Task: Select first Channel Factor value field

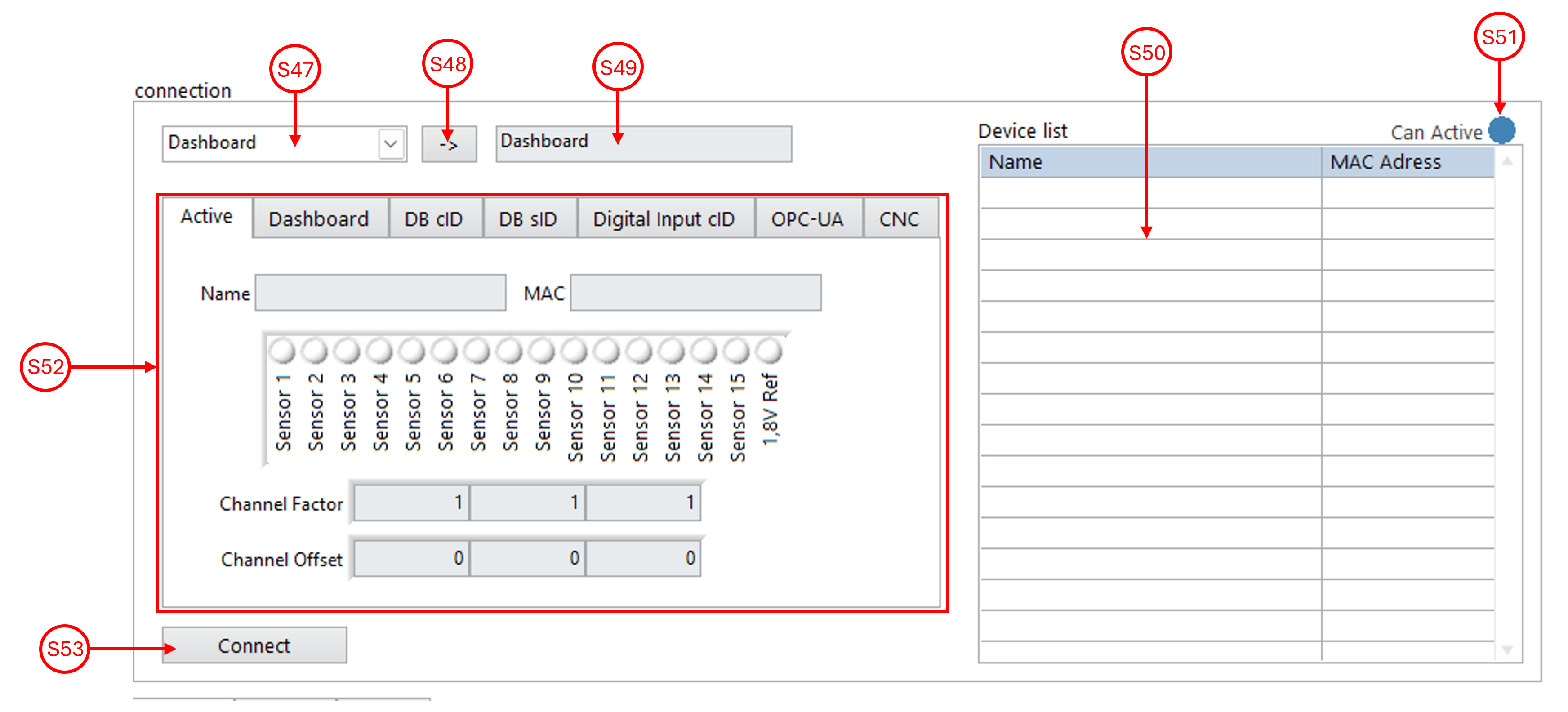Action: coord(411,503)
